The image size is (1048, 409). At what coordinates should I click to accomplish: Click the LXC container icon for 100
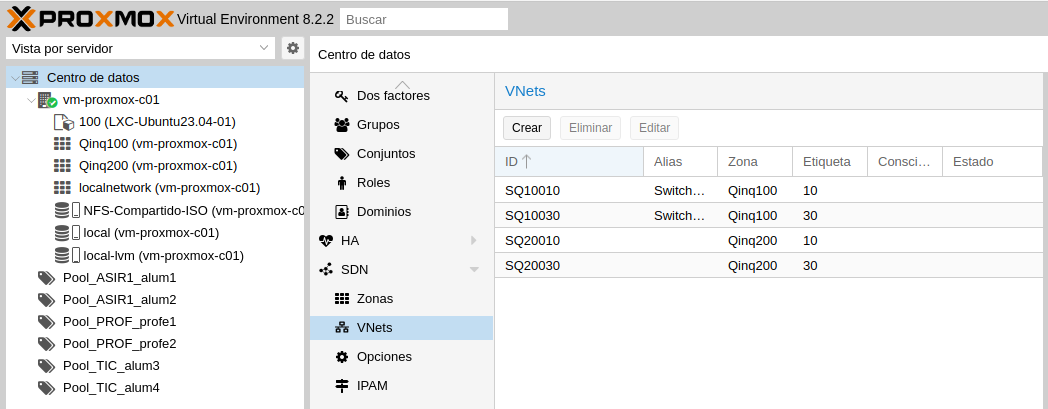tap(63, 122)
